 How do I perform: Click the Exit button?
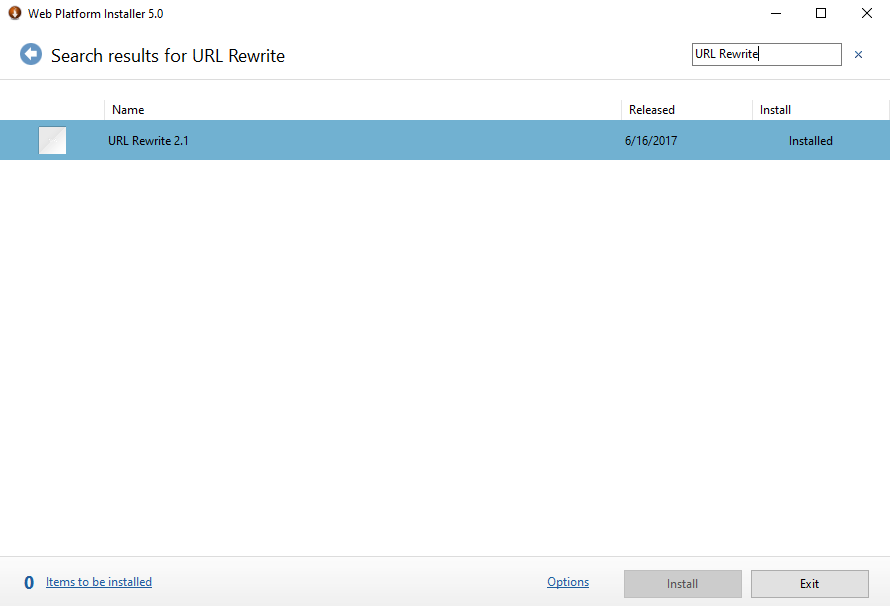(x=810, y=584)
